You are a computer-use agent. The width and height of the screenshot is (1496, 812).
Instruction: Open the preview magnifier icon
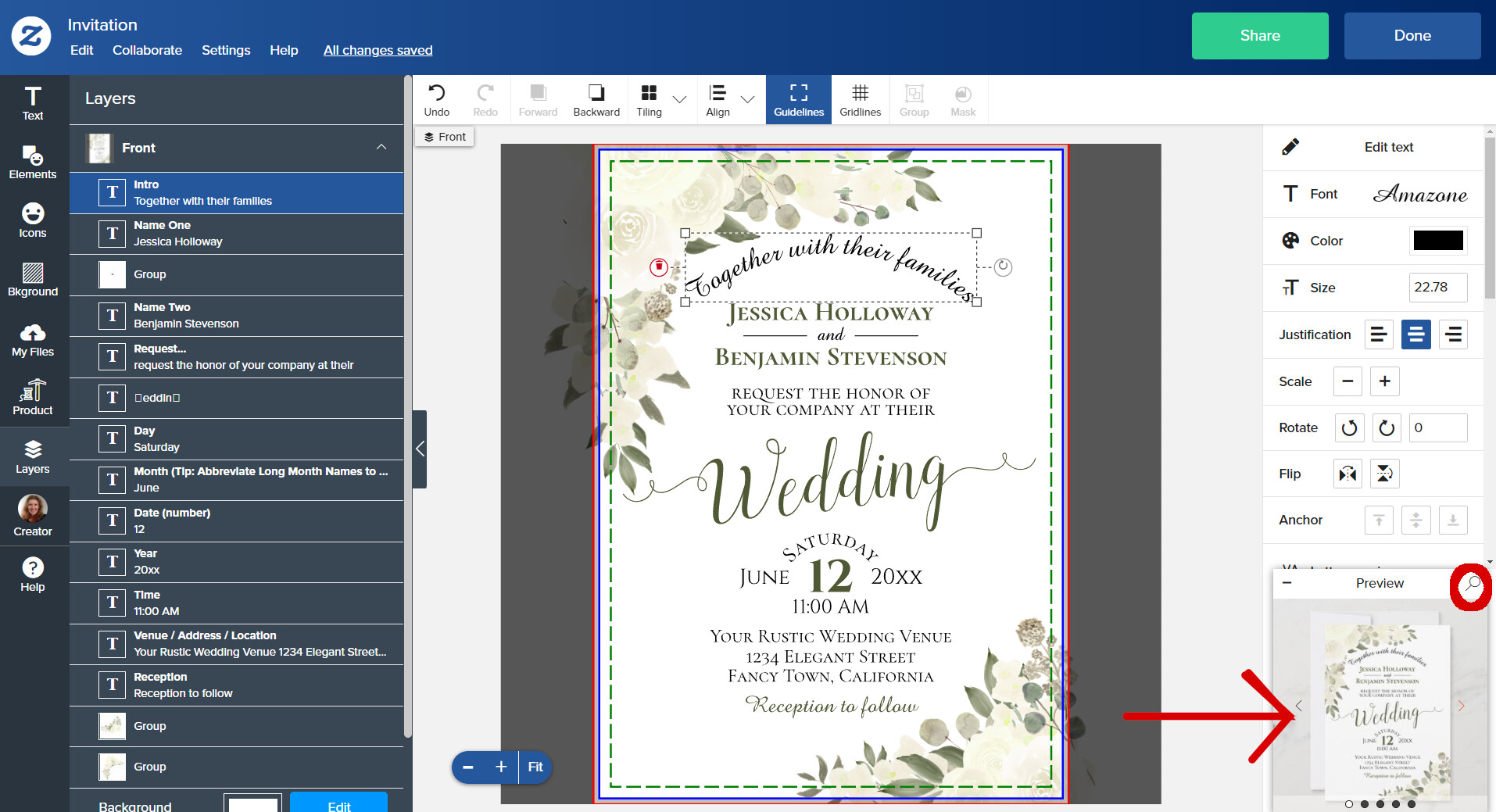1472,584
